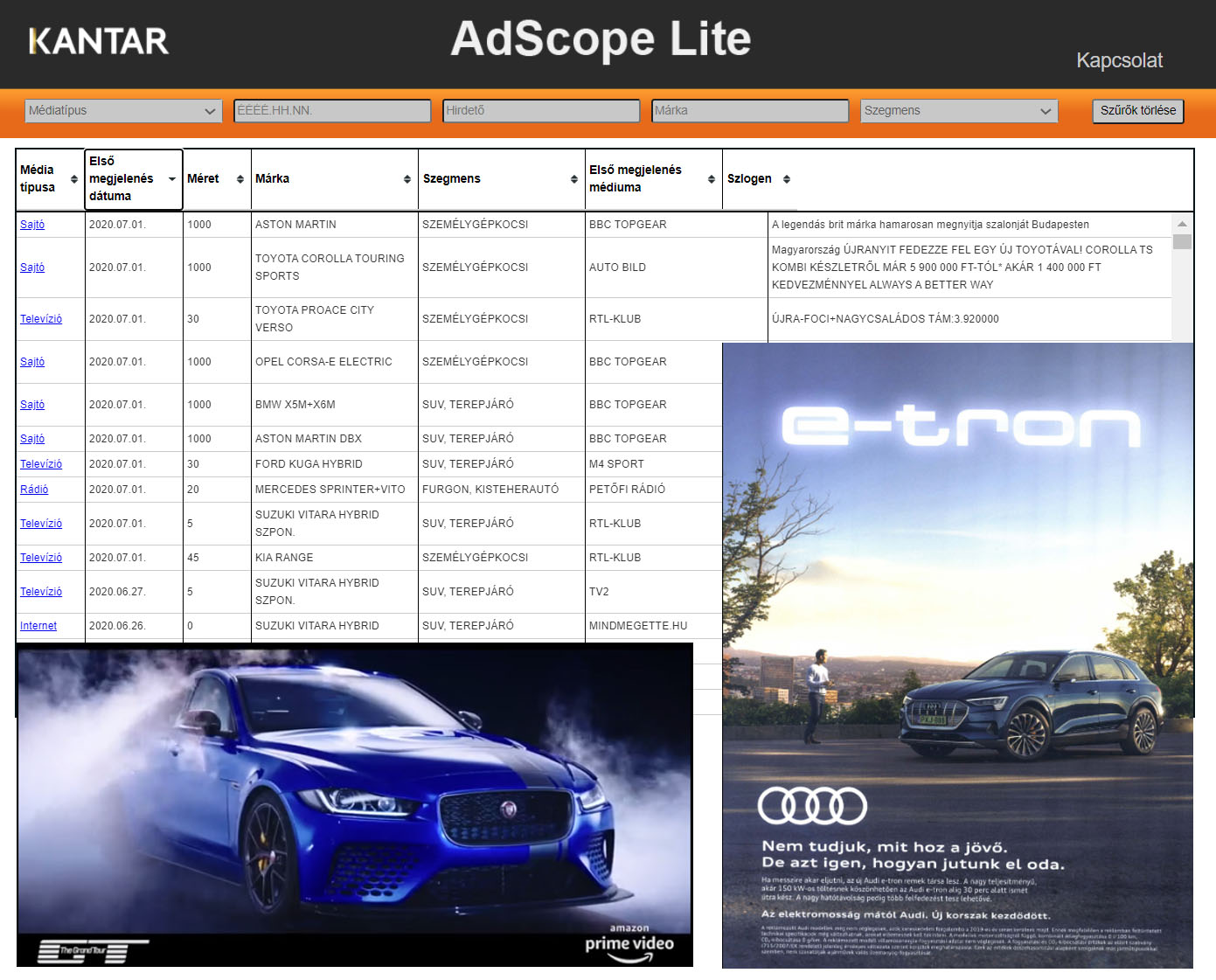The width and height of the screenshot is (1216, 980).
Task: Select the 2020.06.26. date cell
Action: pos(134,626)
